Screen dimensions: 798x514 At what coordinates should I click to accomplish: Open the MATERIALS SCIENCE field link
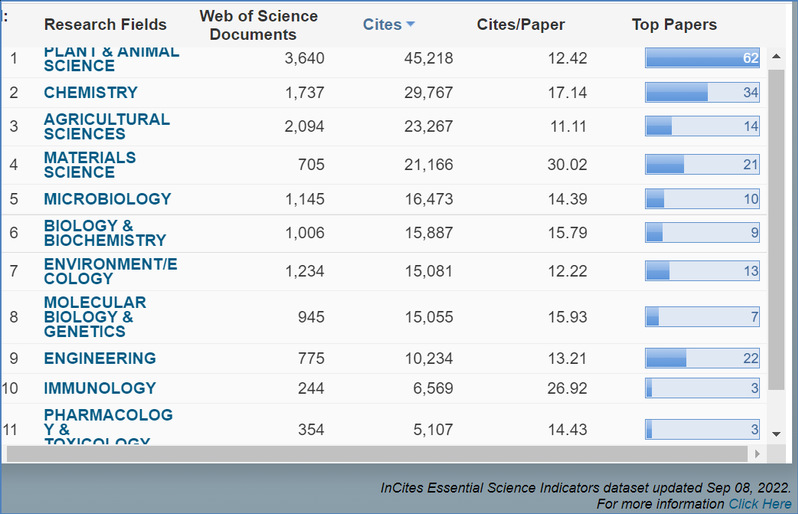[89, 164]
